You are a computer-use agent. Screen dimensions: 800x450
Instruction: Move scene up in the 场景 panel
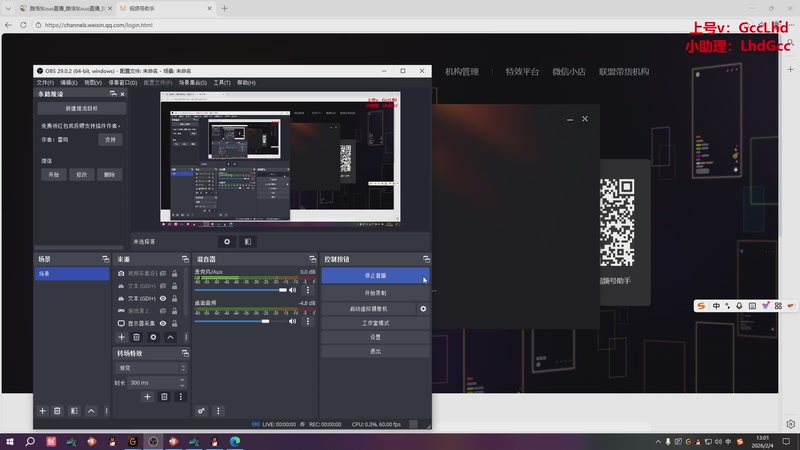click(91, 411)
